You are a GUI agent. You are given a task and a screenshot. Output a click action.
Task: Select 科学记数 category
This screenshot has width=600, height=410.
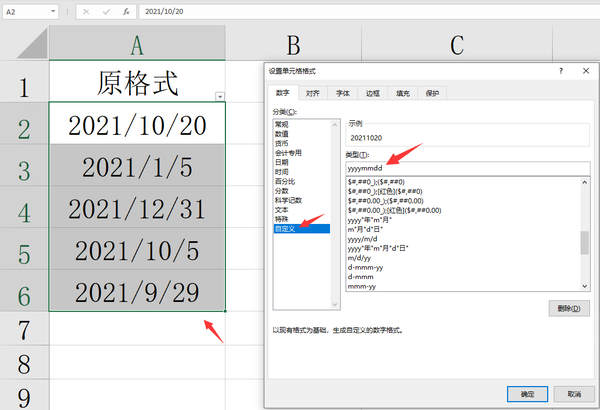pos(302,200)
